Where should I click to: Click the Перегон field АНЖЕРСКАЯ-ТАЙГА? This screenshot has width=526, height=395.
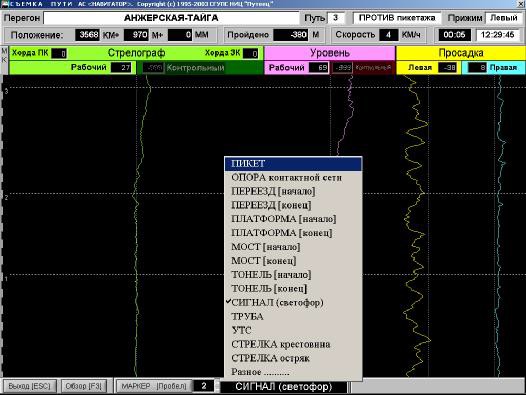[171, 18]
